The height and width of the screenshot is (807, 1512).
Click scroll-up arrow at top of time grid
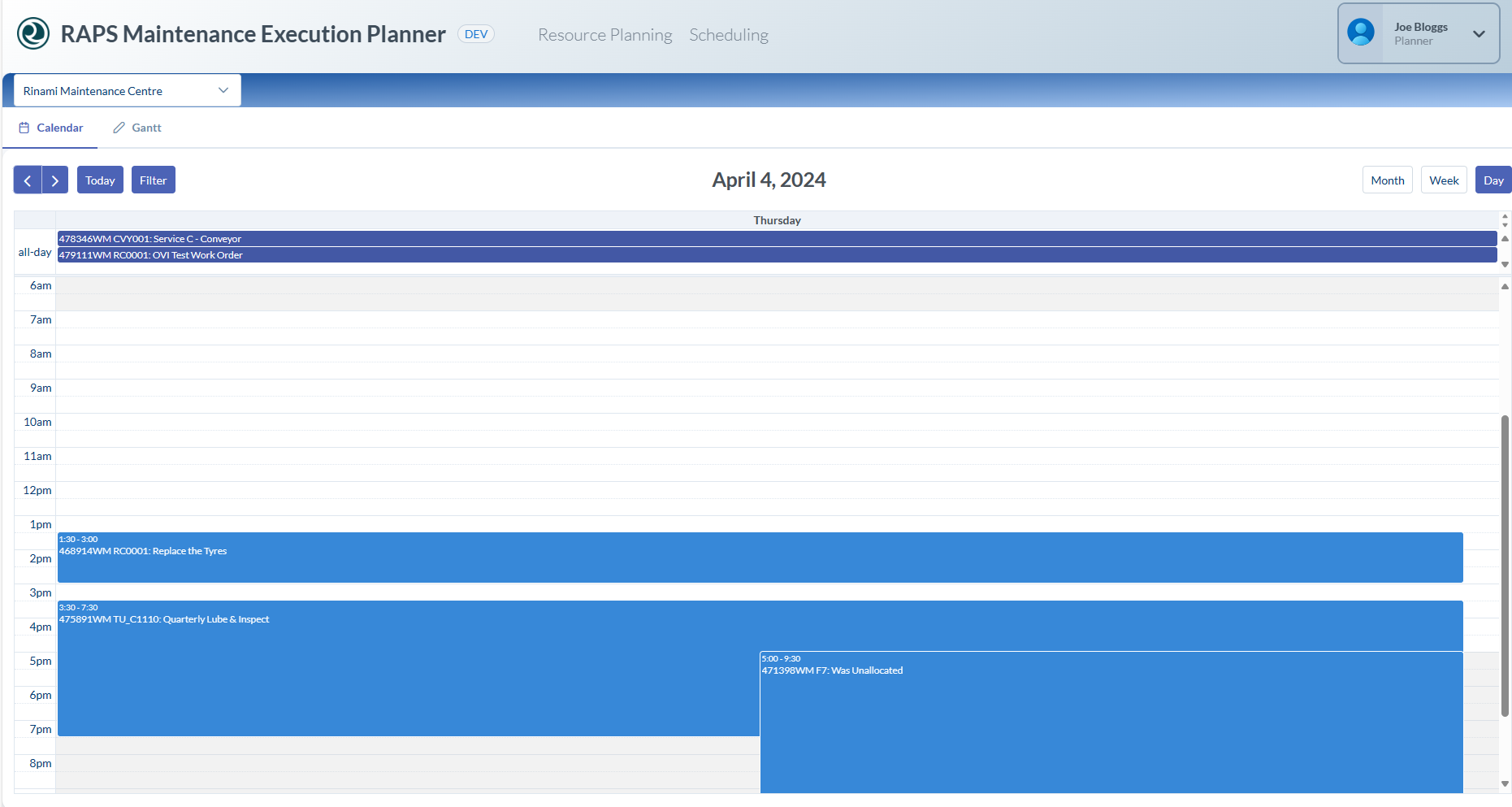pos(1505,286)
